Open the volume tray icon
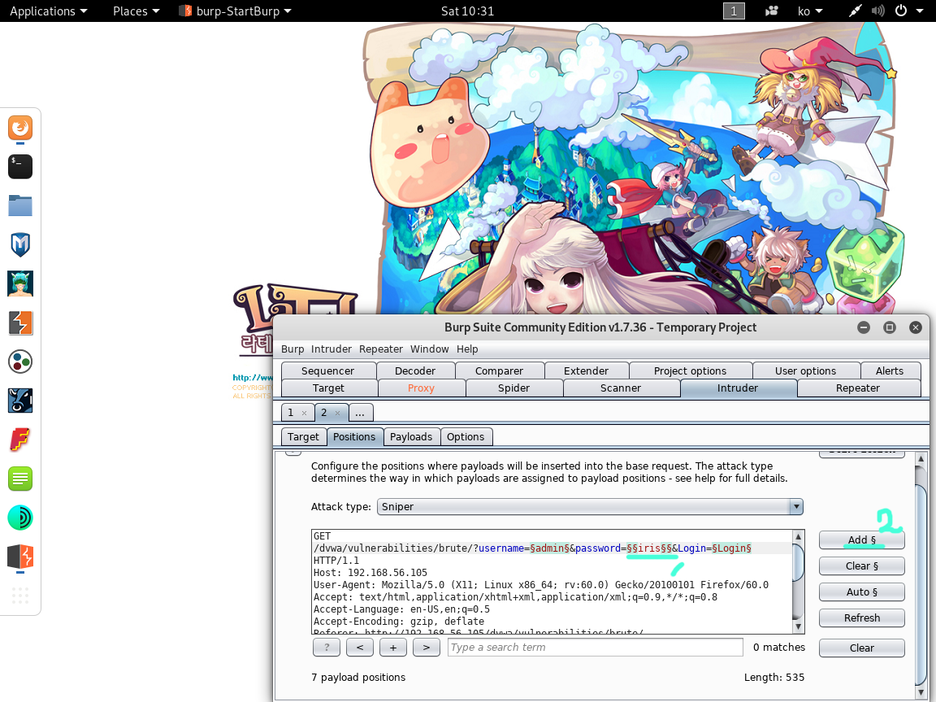 coord(878,11)
